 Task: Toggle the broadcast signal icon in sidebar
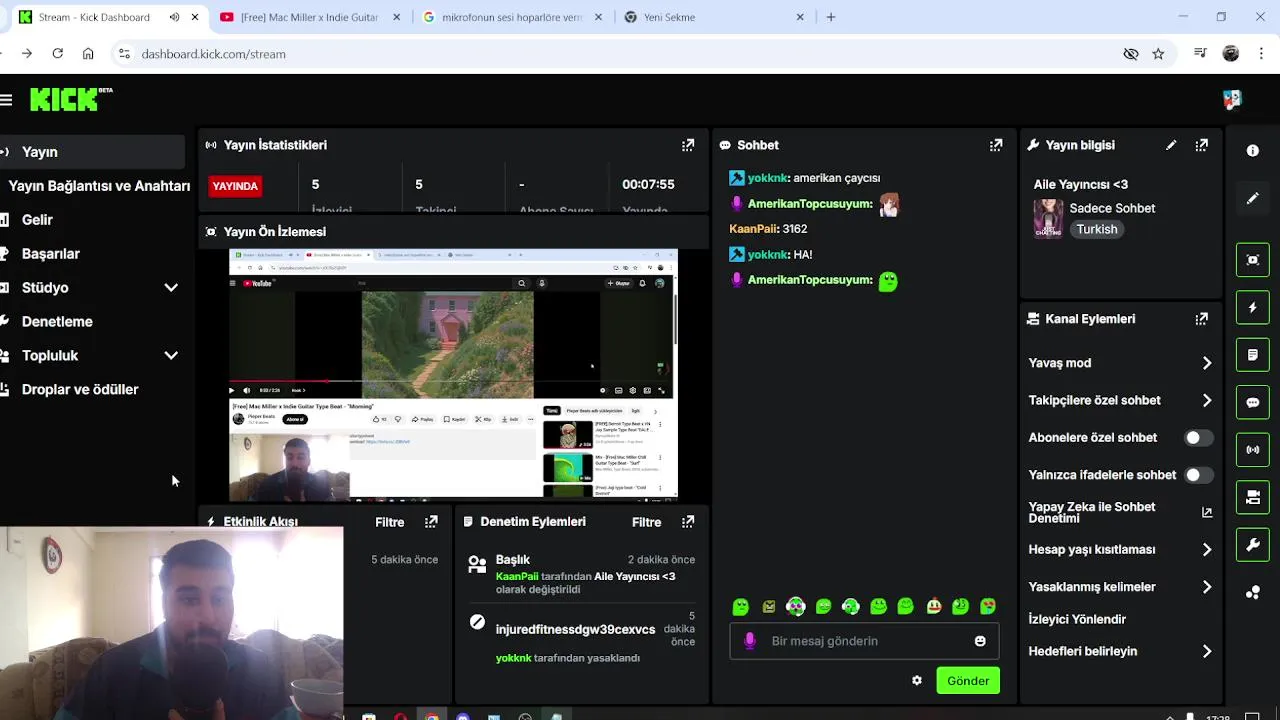[x=1253, y=450]
